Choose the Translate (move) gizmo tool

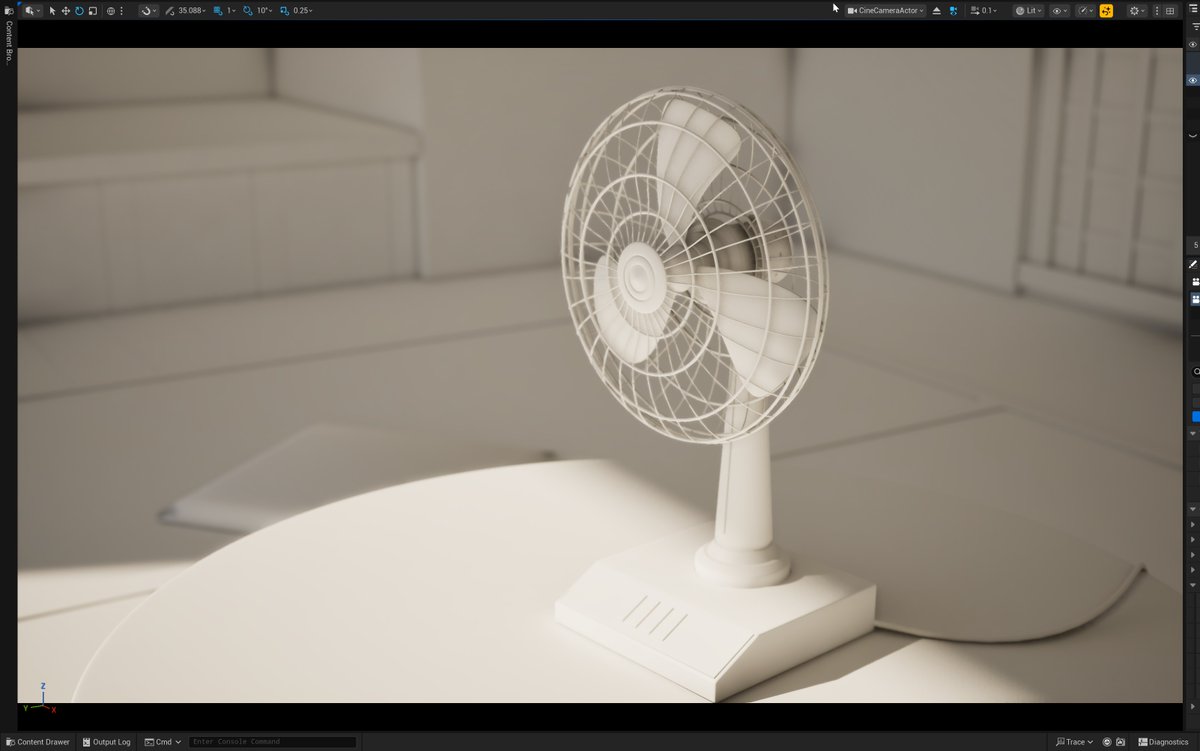coord(66,10)
